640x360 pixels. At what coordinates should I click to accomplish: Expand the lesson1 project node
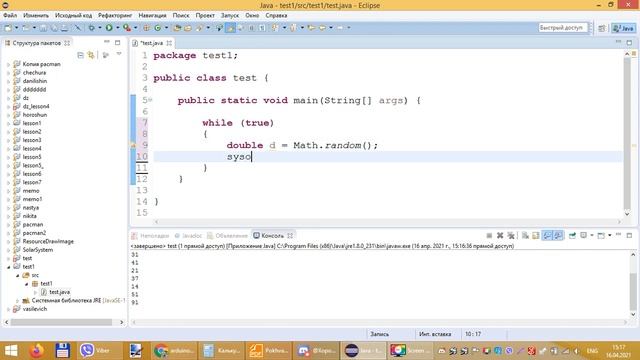(x=9, y=123)
